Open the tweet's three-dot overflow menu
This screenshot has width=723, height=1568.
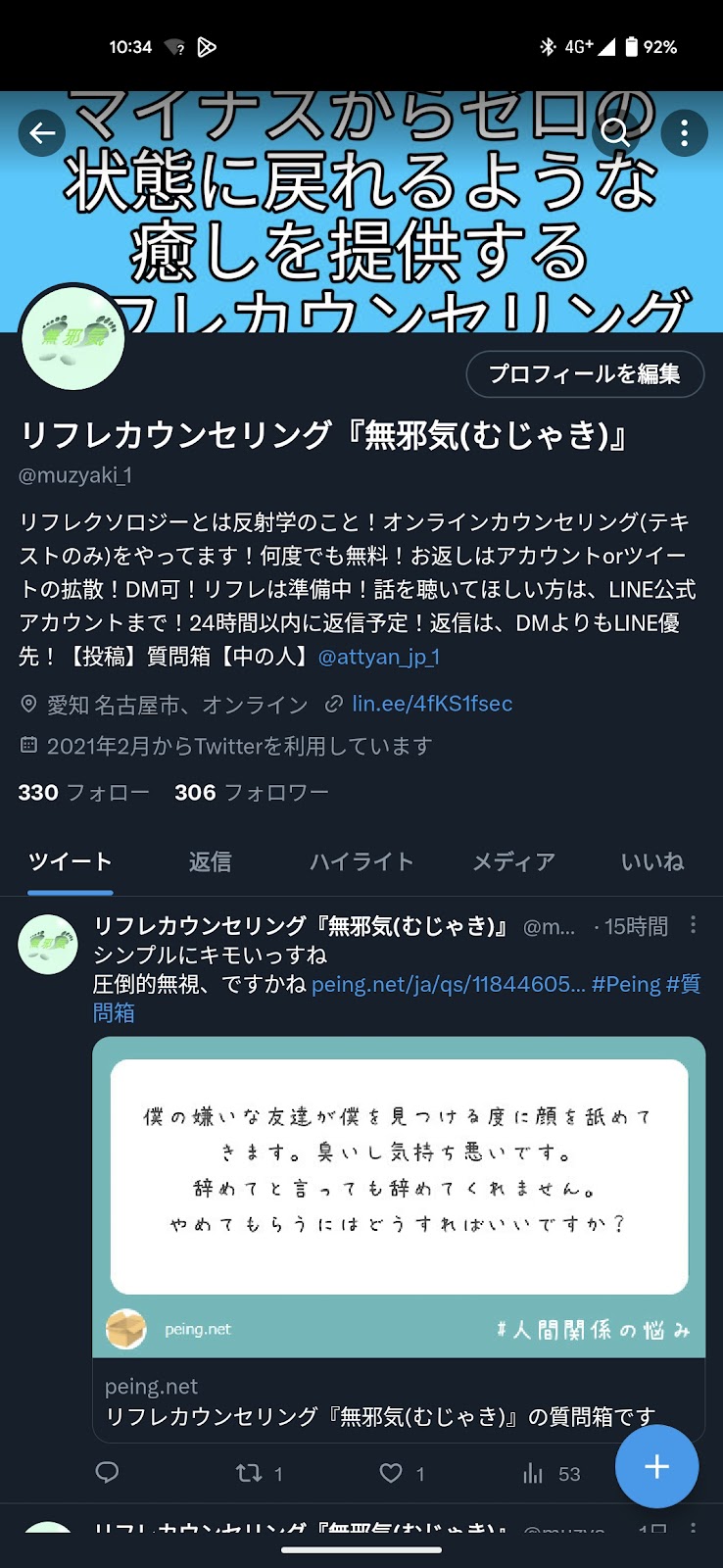(x=693, y=925)
